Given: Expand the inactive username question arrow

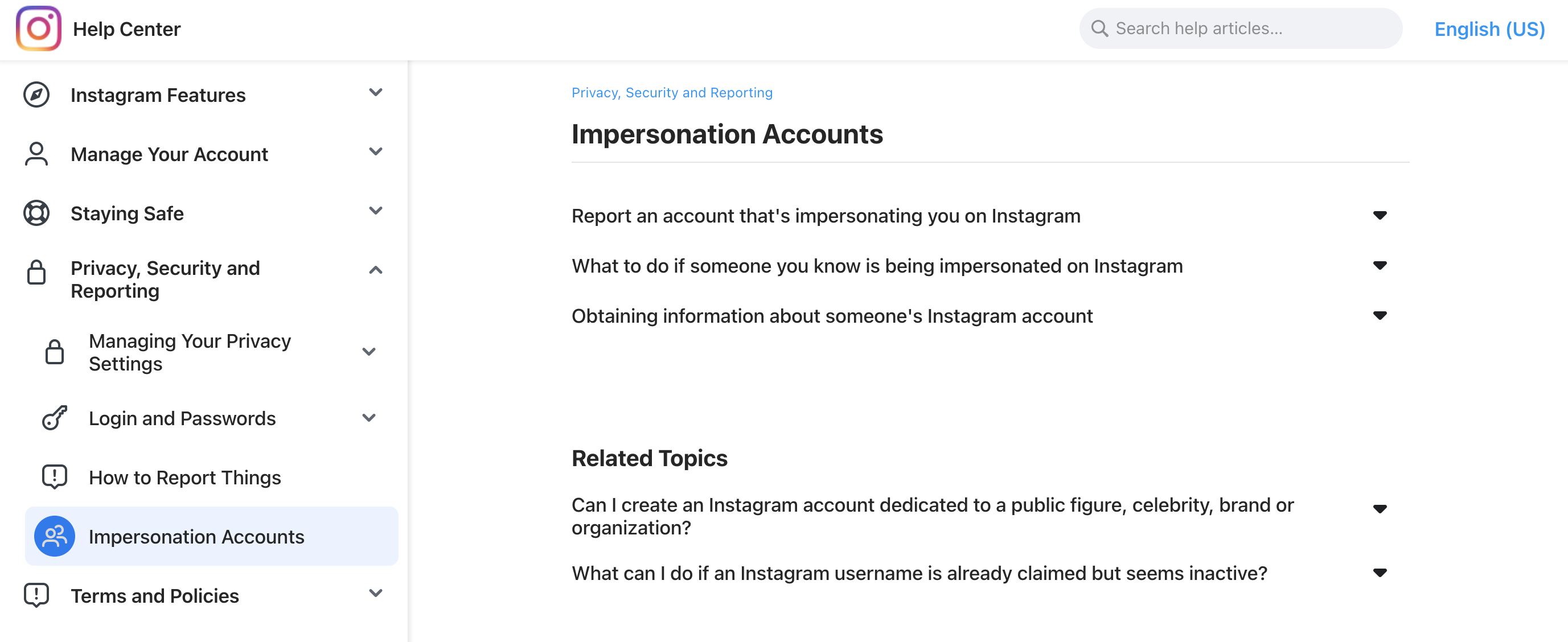Looking at the screenshot, I should coord(1380,573).
